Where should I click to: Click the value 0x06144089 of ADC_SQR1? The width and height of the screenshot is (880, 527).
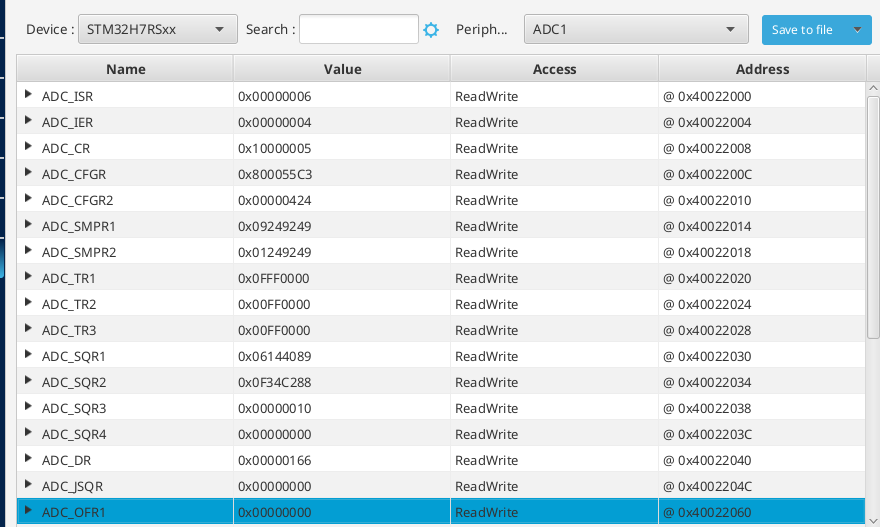click(x=274, y=356)
